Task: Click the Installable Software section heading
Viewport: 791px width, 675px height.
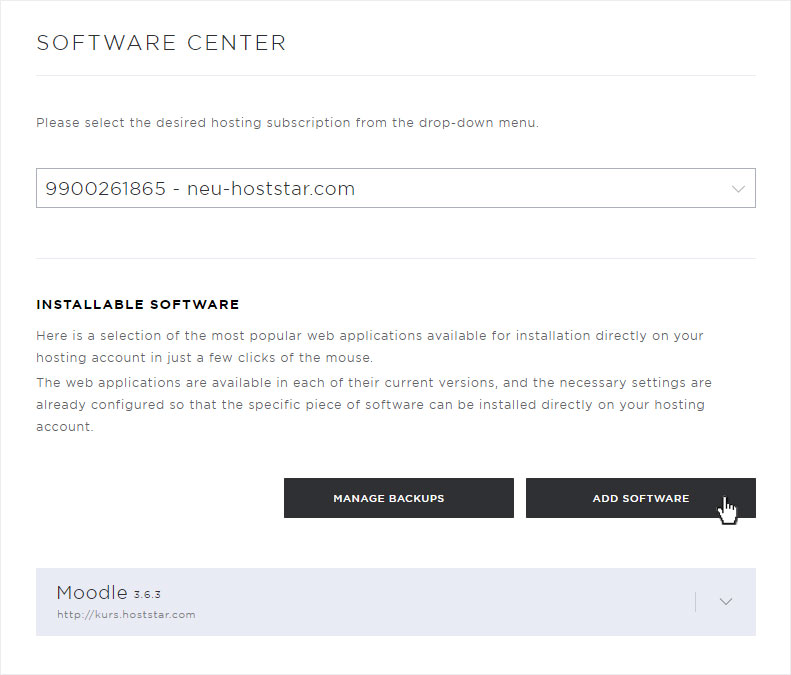Action: click(x=138, y=304)
